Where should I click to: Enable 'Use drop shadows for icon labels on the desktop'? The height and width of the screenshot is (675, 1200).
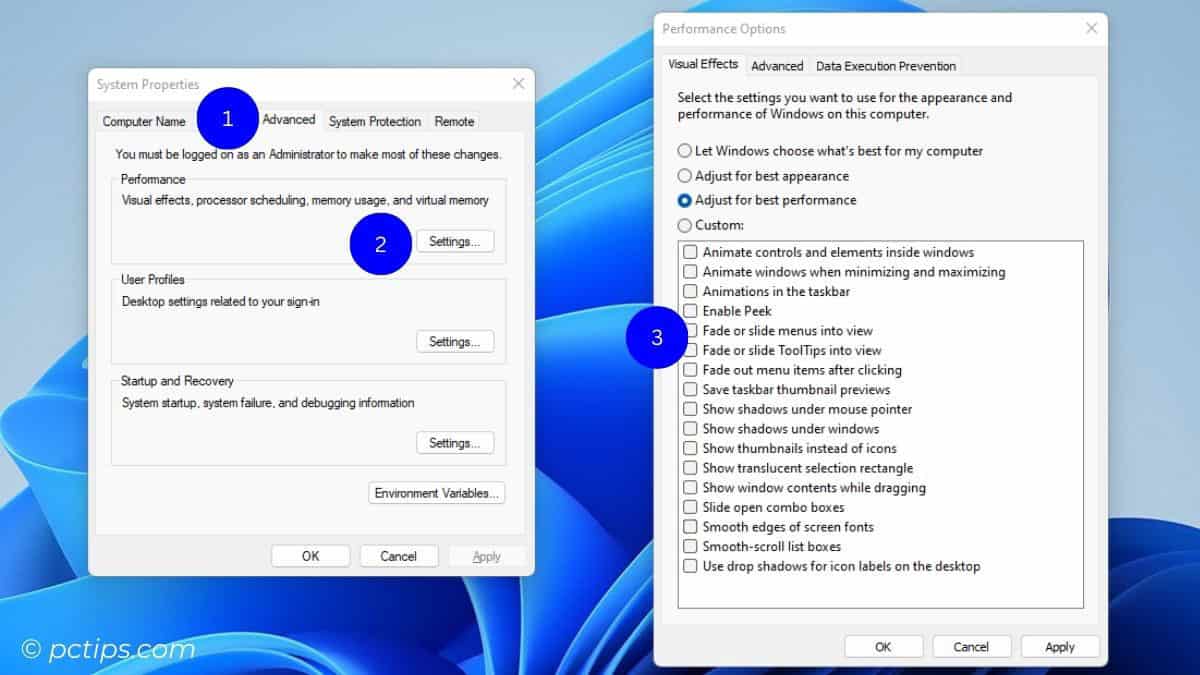click(689, 566)
